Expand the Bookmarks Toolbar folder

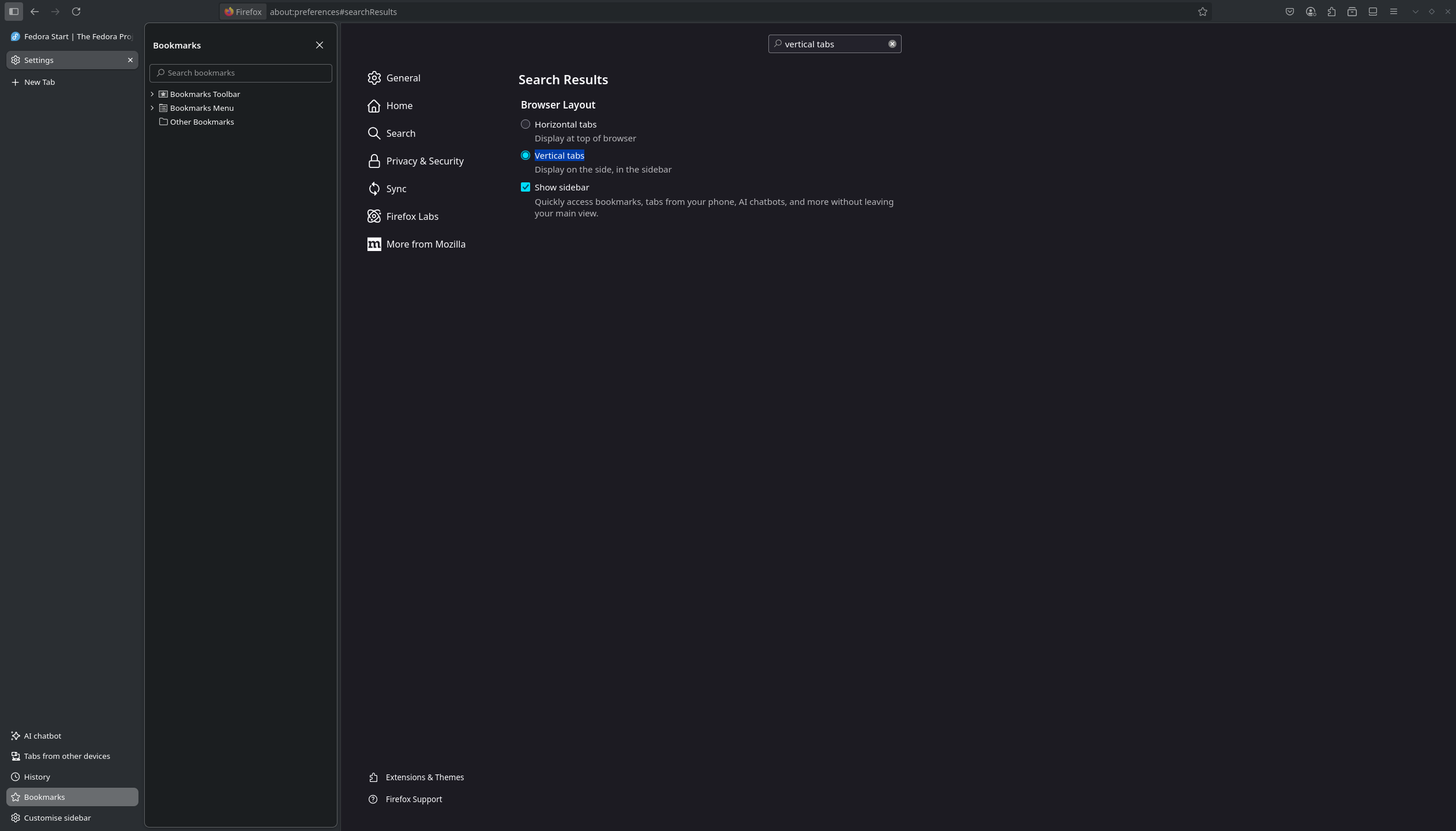click(152, 94)
